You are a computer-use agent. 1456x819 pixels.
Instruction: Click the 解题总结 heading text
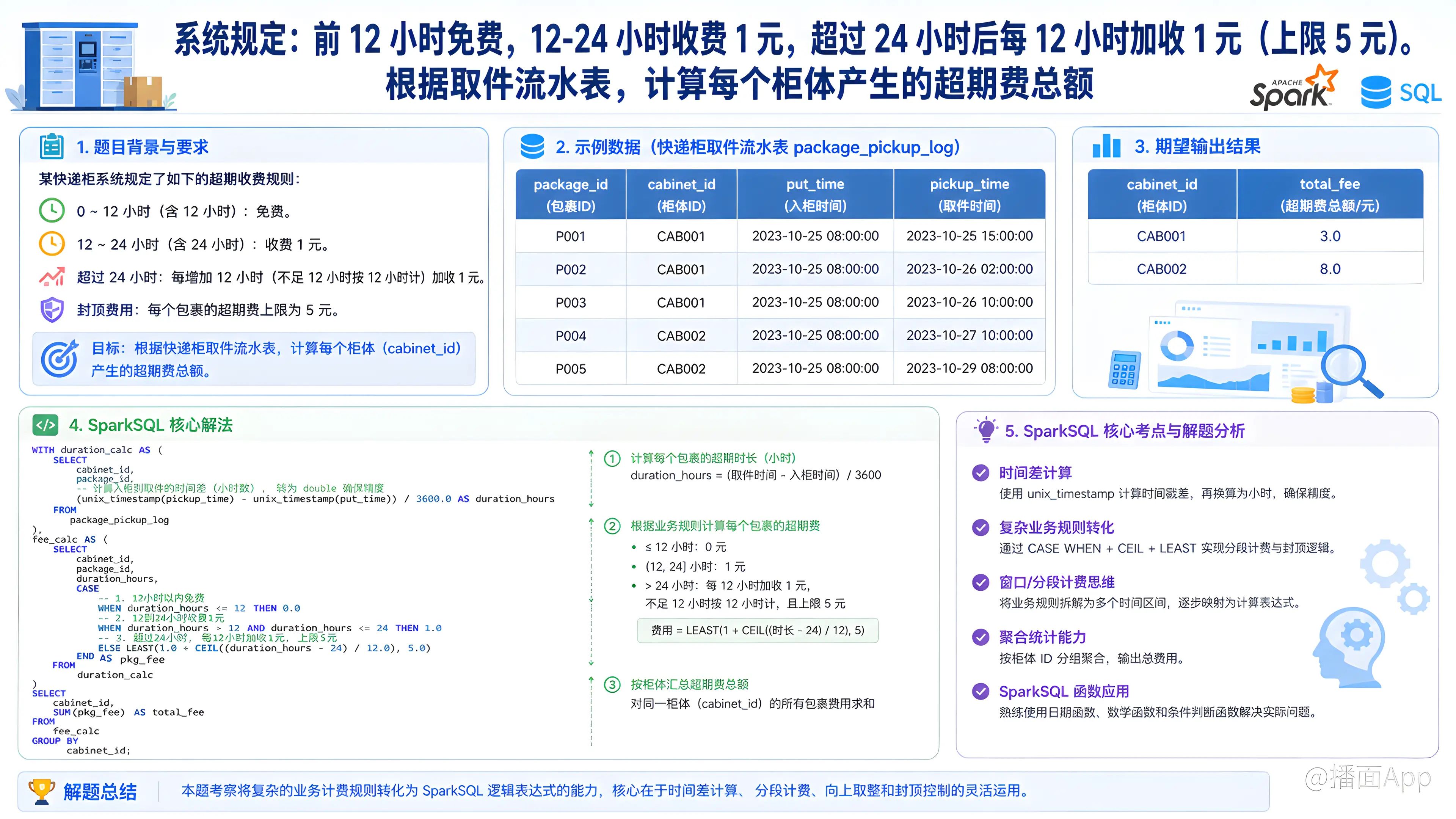point(100,792)
